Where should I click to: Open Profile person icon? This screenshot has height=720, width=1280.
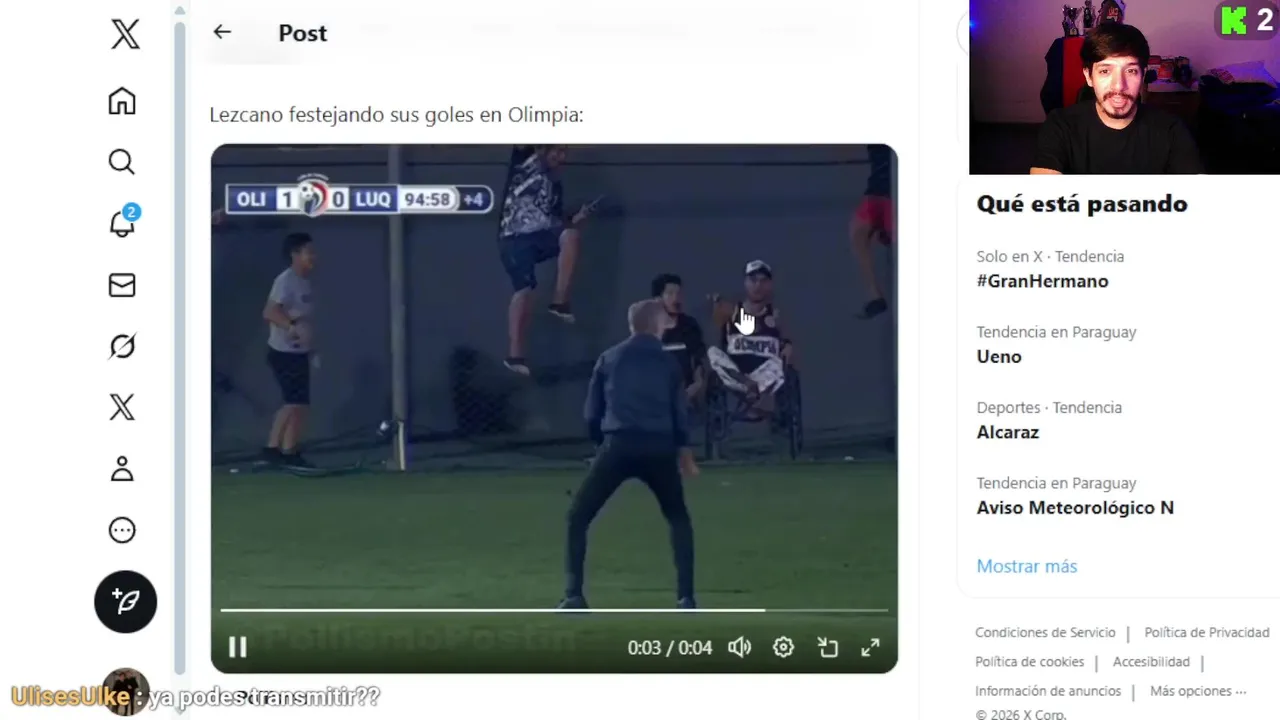[122, 468]
